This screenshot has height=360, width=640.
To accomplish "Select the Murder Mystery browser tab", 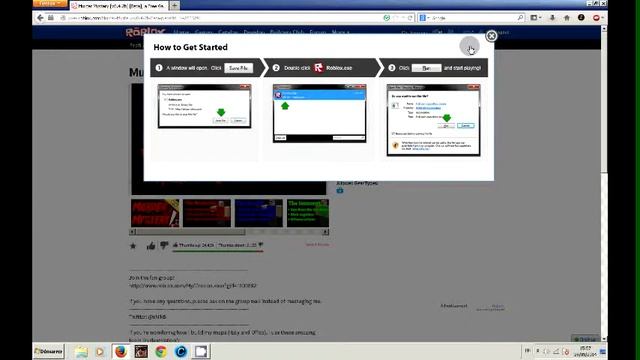I will (x=118, y=6).
